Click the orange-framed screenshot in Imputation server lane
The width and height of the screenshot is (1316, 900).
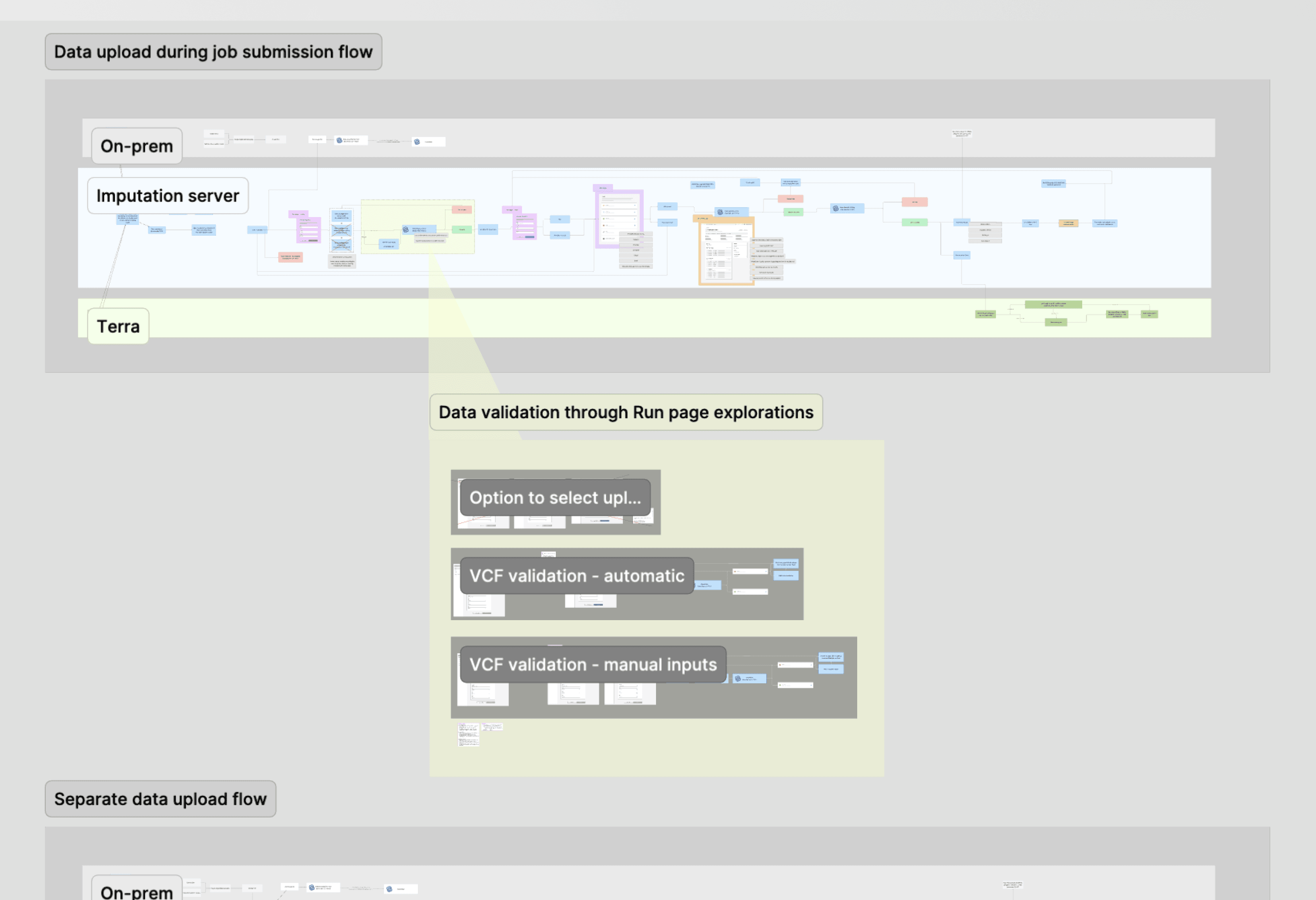[726, 253]
